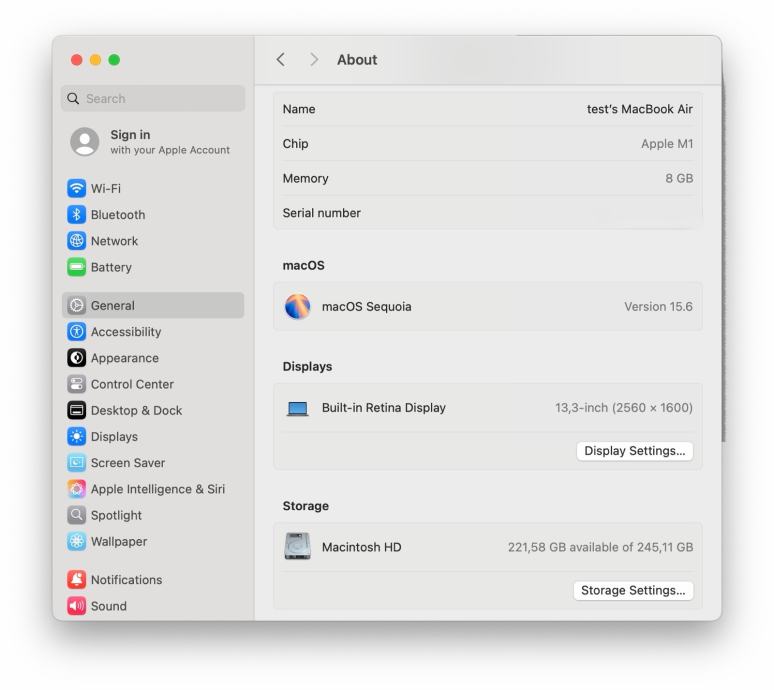Open the Notifications bell icon
Viewport: 774px width, 690px height.
(x=77, y=579)
